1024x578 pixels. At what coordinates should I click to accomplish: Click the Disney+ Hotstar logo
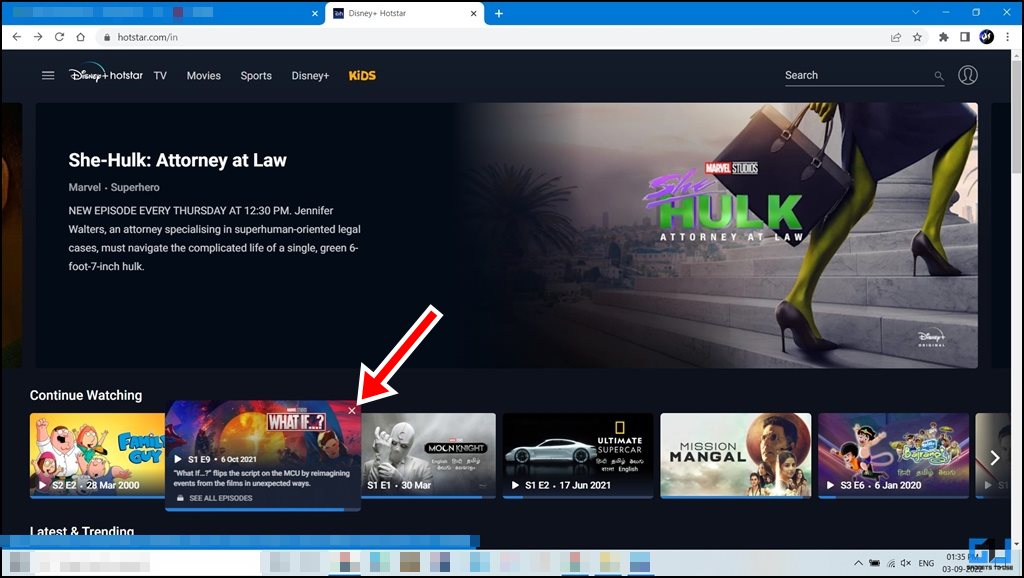pyautogui.click(x=106, y=74)
